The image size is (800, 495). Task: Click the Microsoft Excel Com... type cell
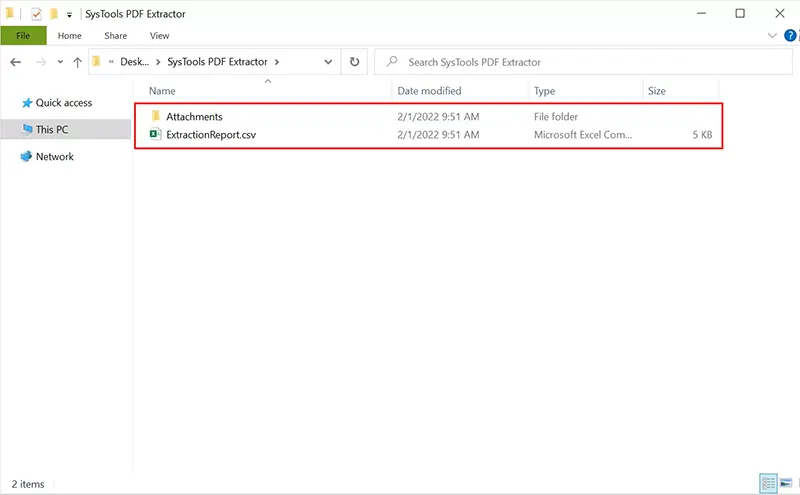(x=583, y=135)
